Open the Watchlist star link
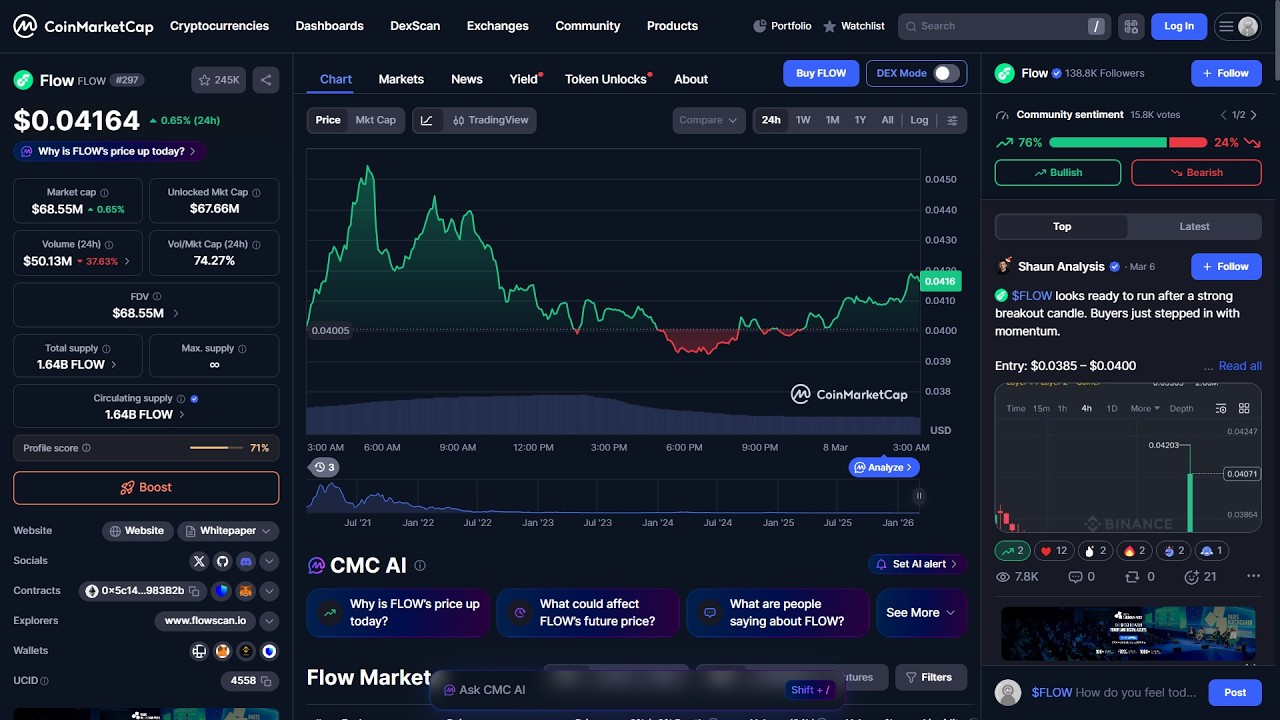The width and height of the screenshot is (1280, 720). pyautogui.click(x=854, y=26)
